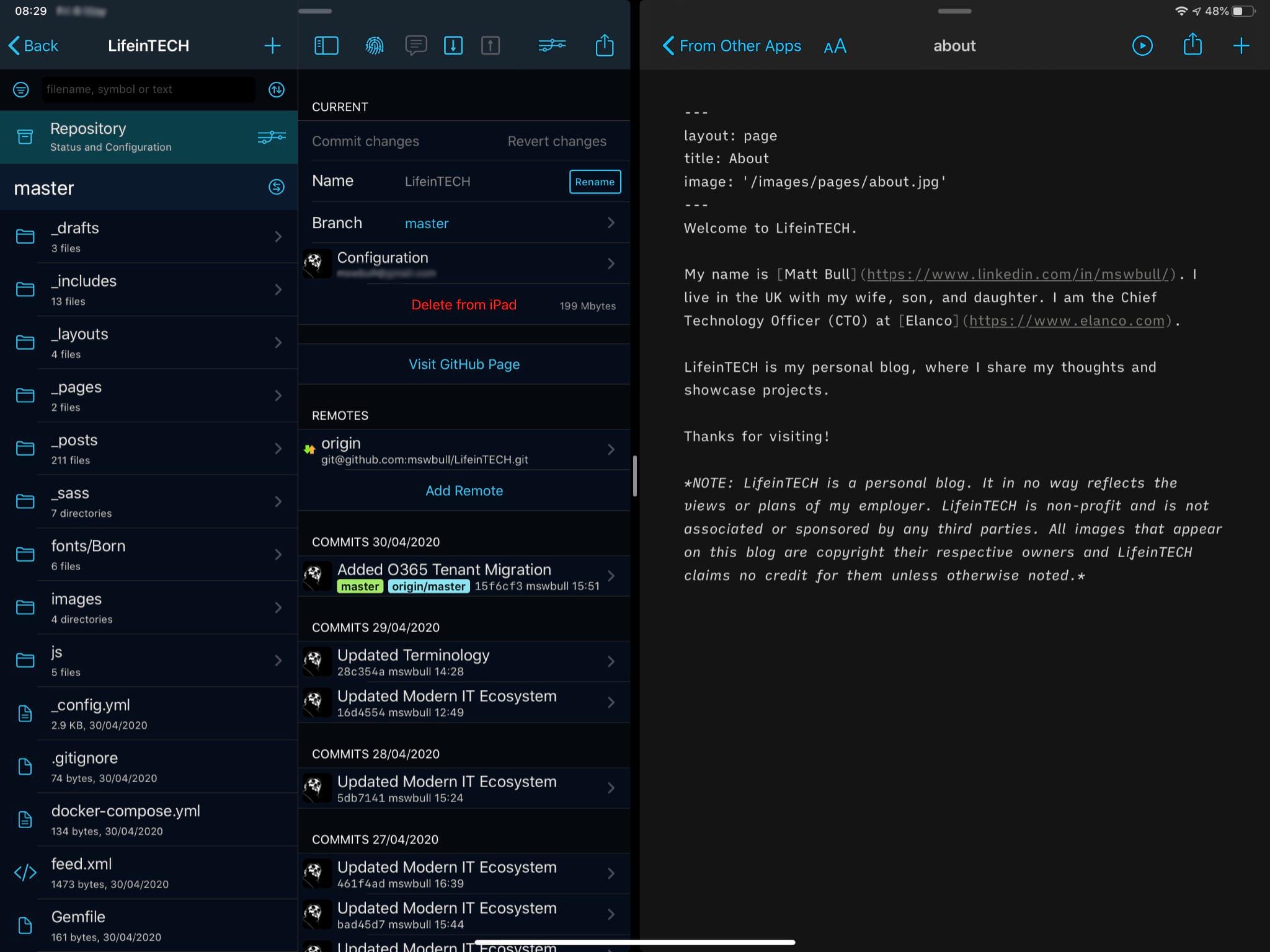Open the origin remote details
This screenshot has width=1270, height=952.
pyautogui.click(x=464, y=450)
